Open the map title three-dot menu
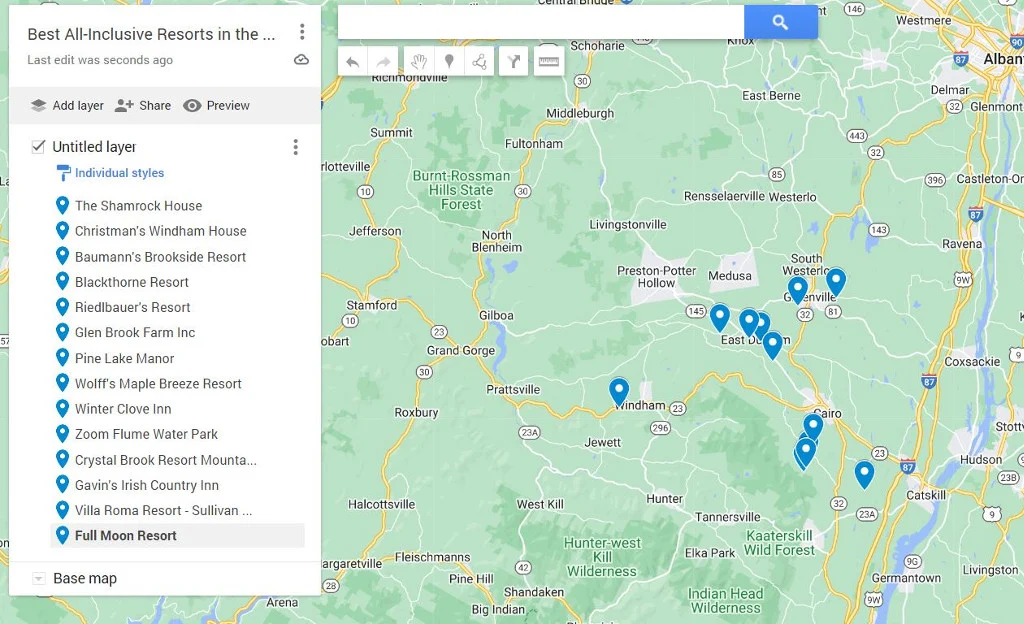 302,33
